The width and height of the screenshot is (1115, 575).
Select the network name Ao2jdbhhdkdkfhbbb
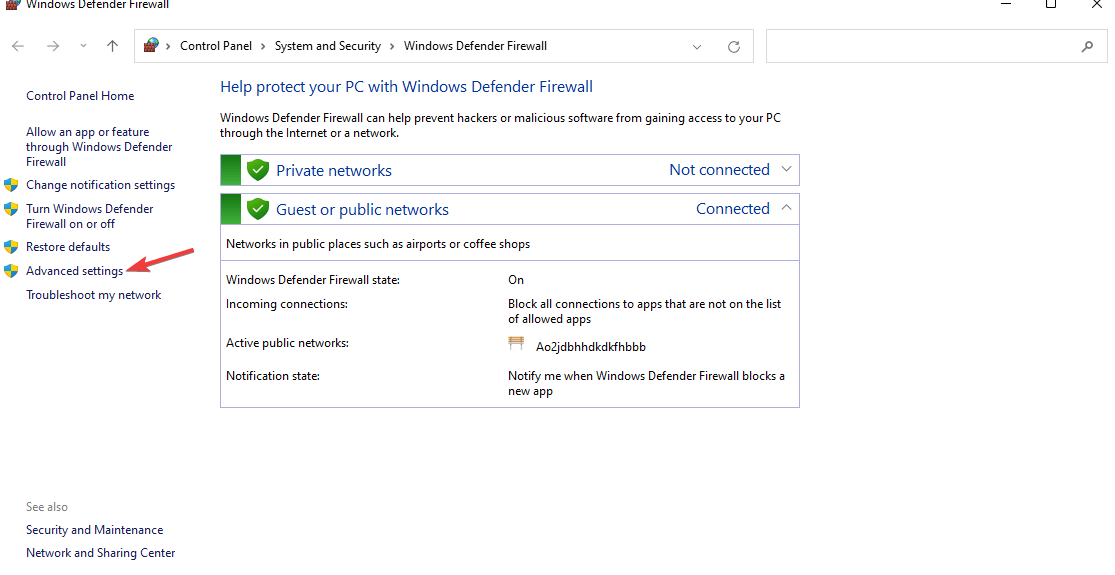pos(591,348)
